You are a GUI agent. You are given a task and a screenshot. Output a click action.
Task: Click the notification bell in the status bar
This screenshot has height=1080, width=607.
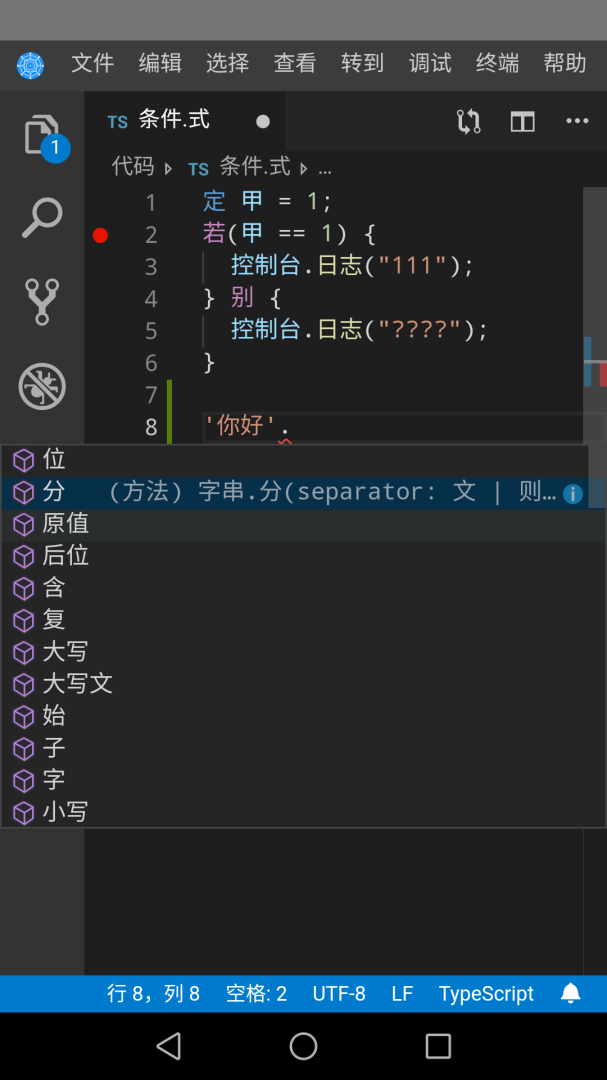pyautogui.click(x=570, y=993)
